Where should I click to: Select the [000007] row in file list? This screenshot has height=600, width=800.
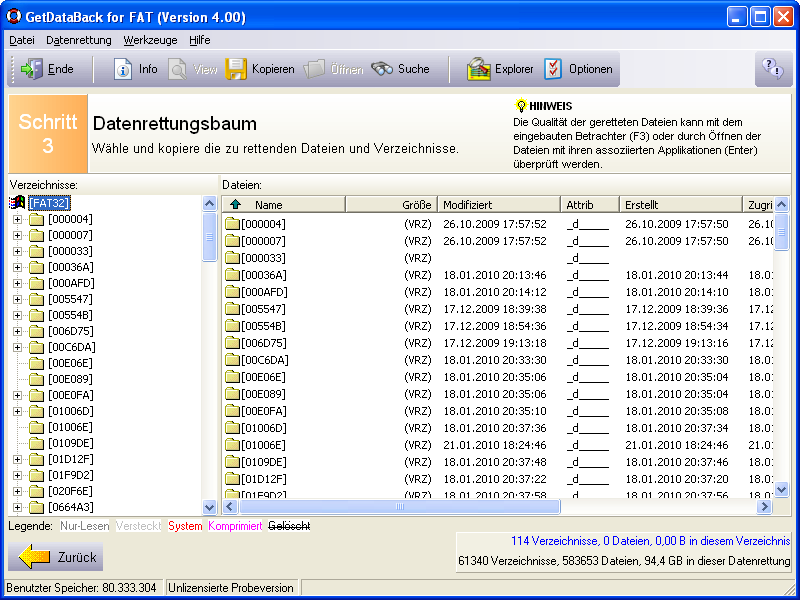click(x=498, y=241)
